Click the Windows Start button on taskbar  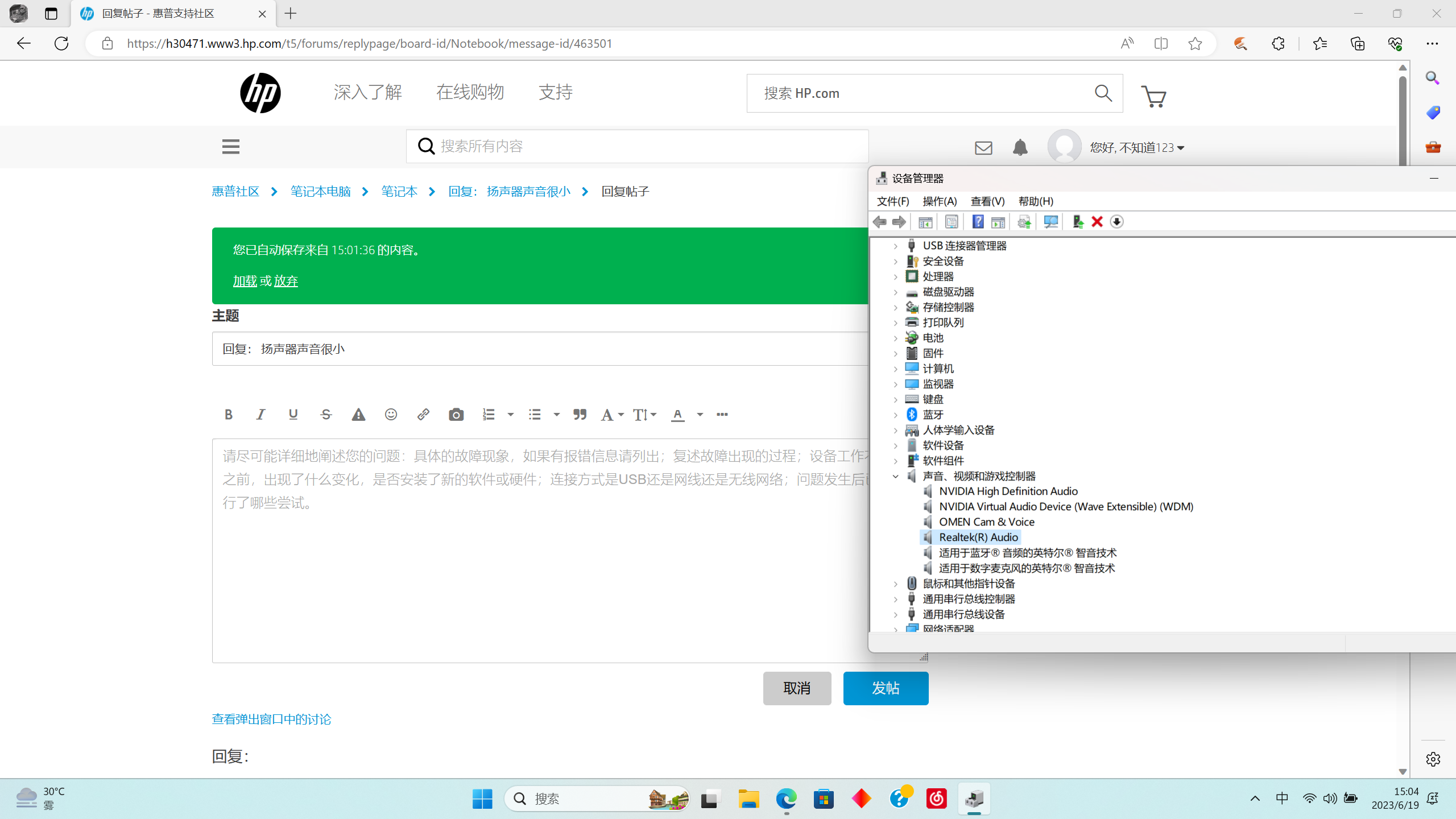point(482,799)
